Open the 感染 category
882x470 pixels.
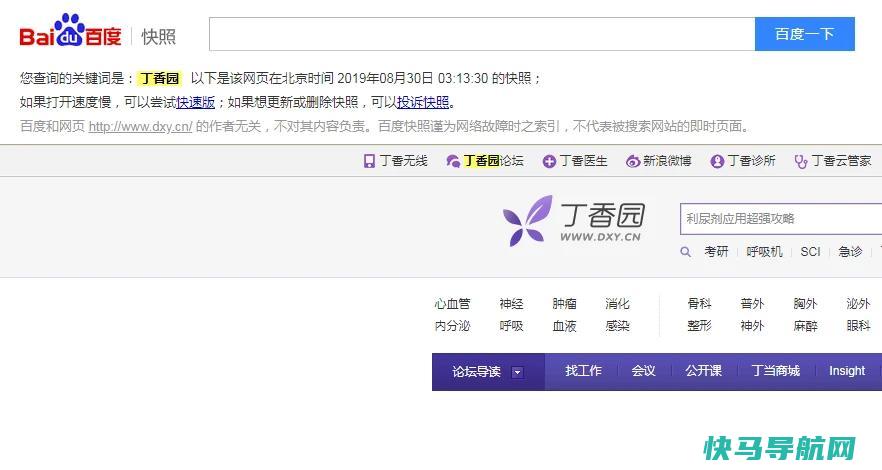(x=617, y=326)
